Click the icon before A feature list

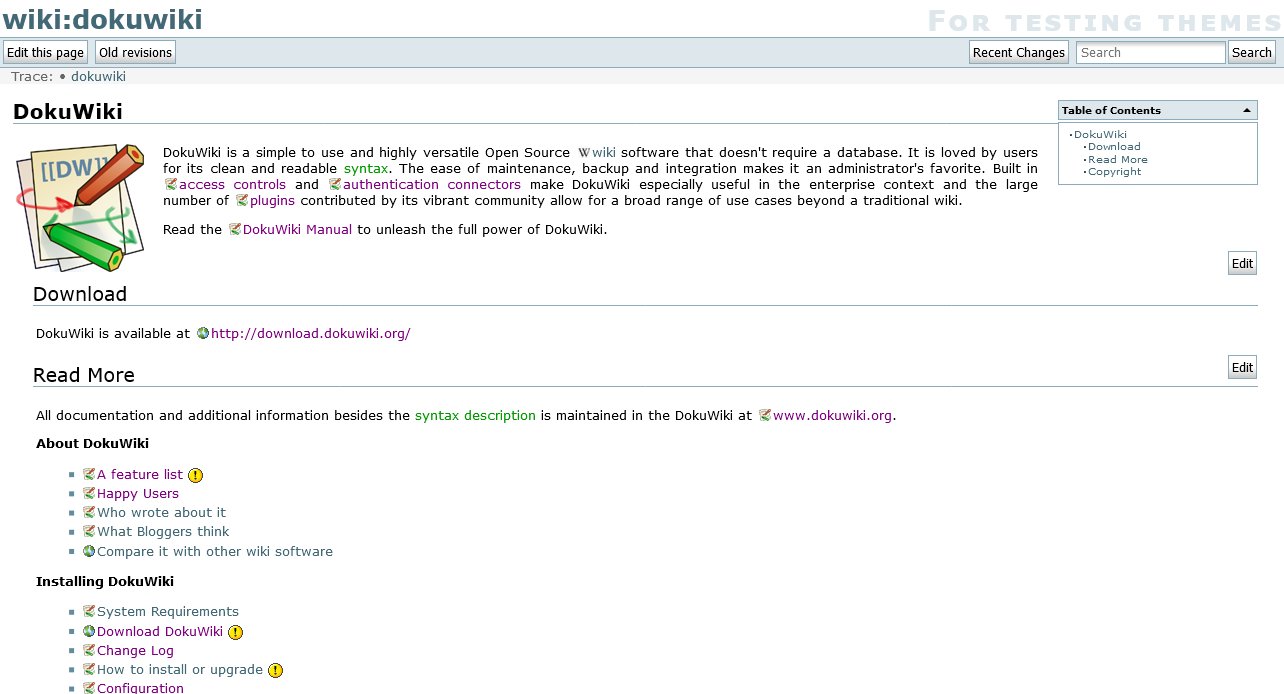[89, 475]
